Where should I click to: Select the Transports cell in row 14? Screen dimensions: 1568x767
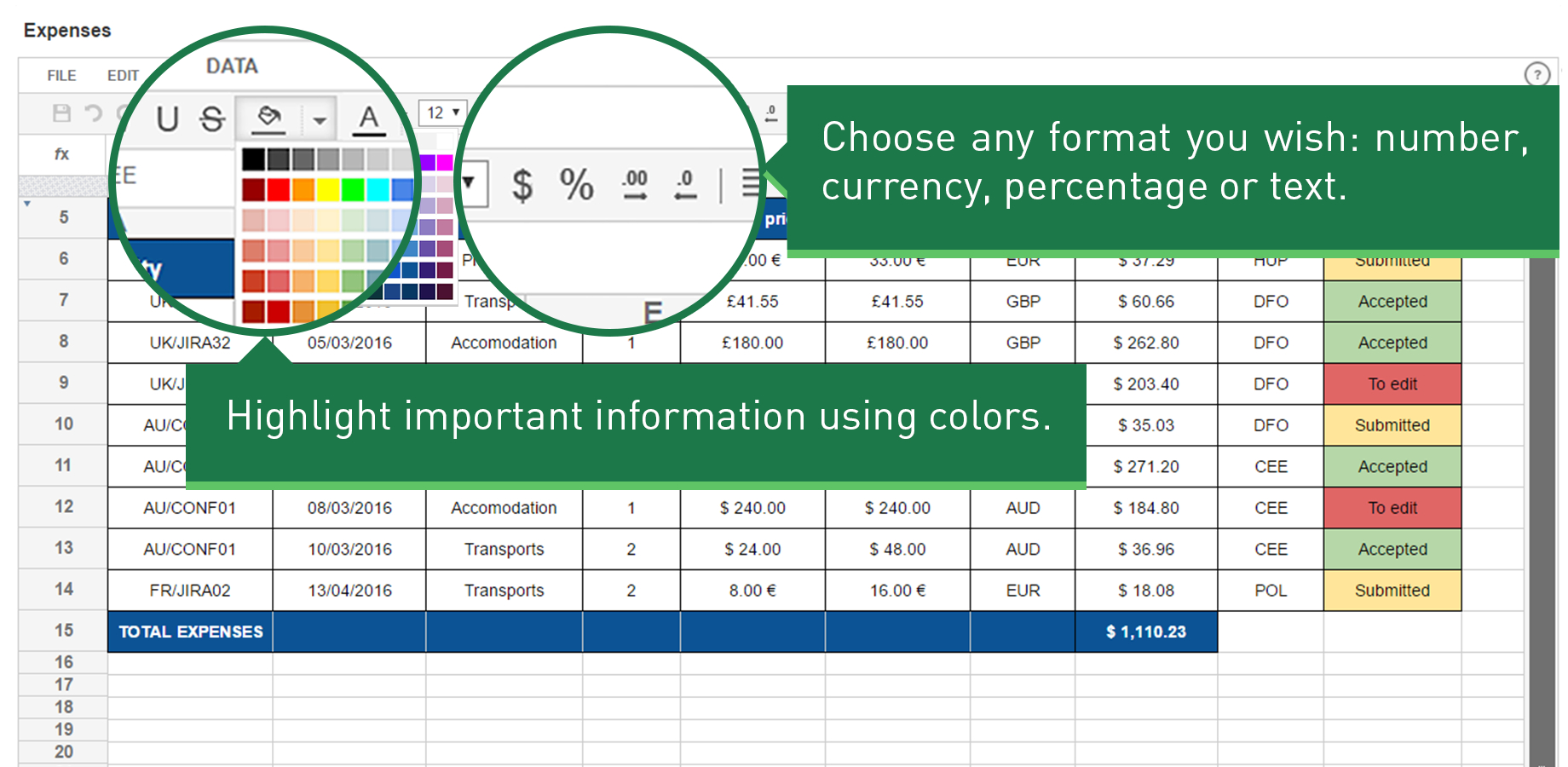click(504, 591)
